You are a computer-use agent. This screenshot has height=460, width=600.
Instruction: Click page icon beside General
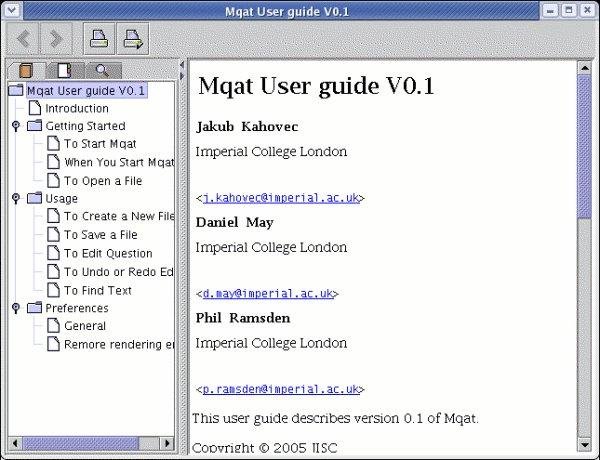coord(53,326)
